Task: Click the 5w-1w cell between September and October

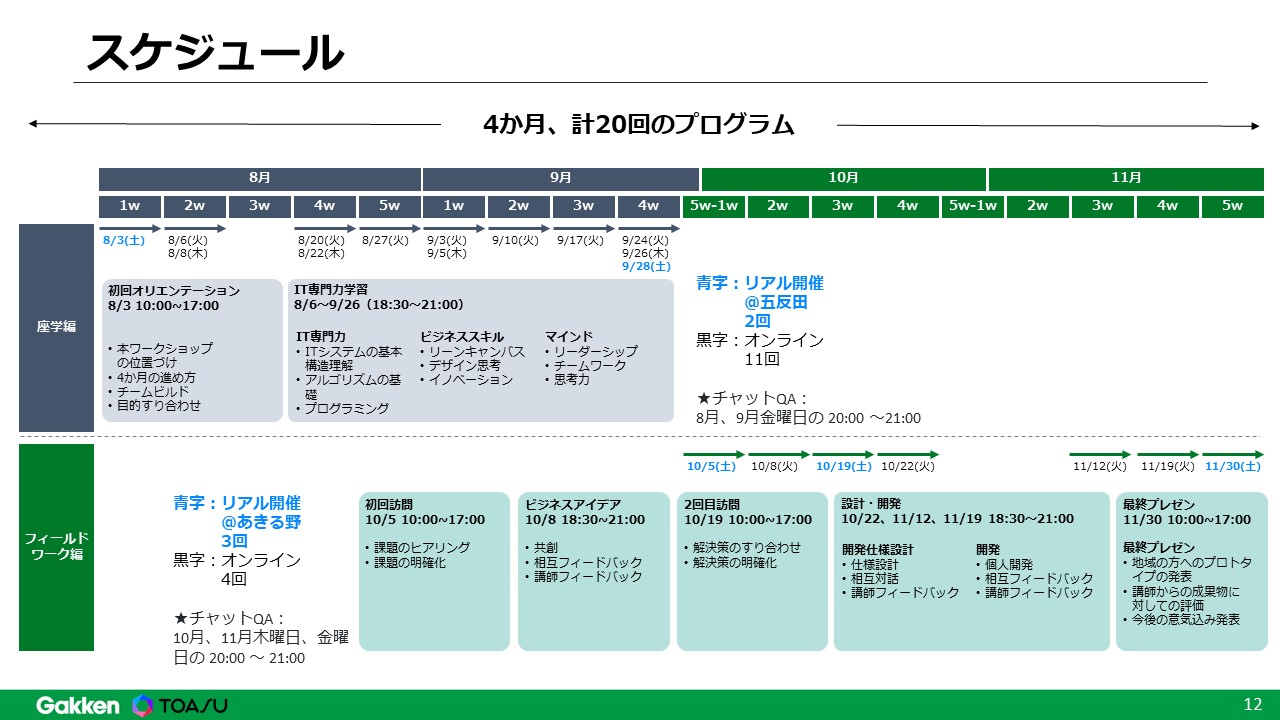Action: pyautogui.click(x=712, y=207)
